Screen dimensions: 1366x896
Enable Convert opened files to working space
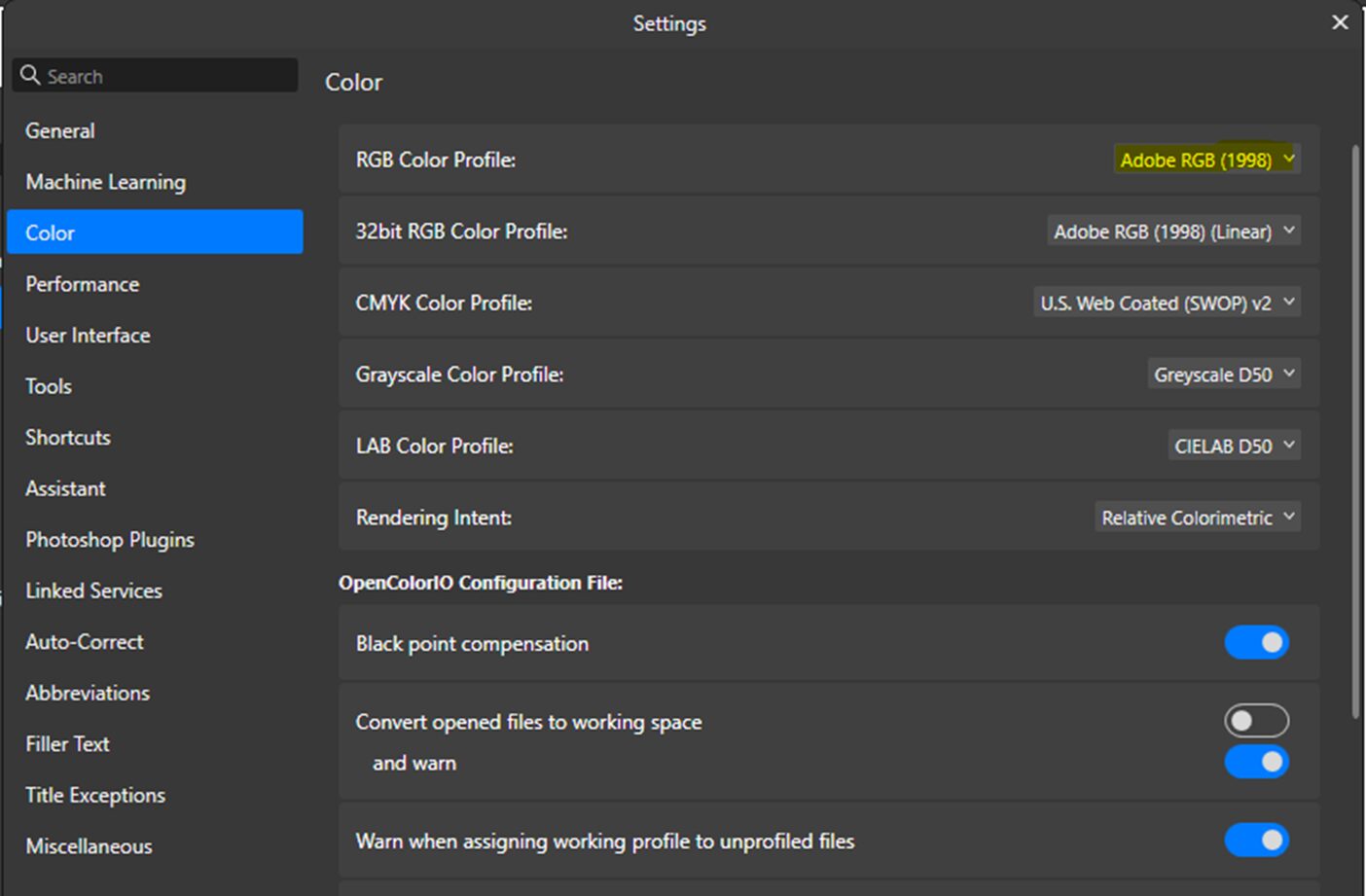click(x=1256, y=721)
